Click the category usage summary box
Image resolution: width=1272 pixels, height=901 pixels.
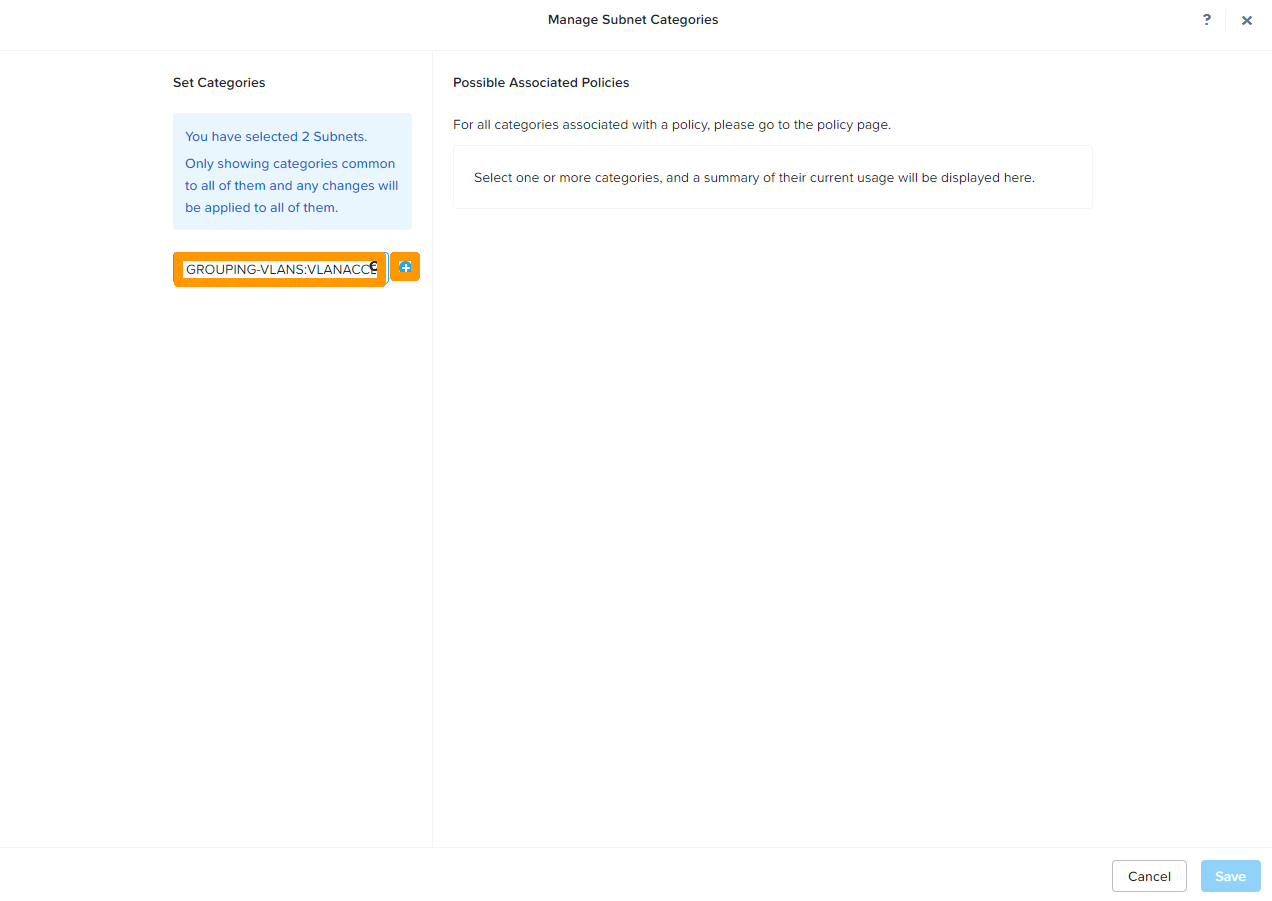[773, 177]
